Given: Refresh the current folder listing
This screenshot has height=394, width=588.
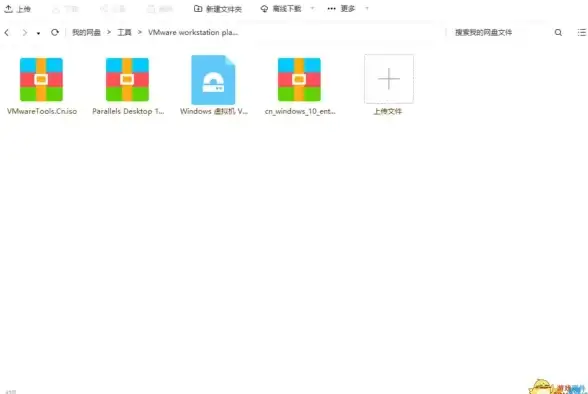Looking at the screenshot, I should 55,32.
